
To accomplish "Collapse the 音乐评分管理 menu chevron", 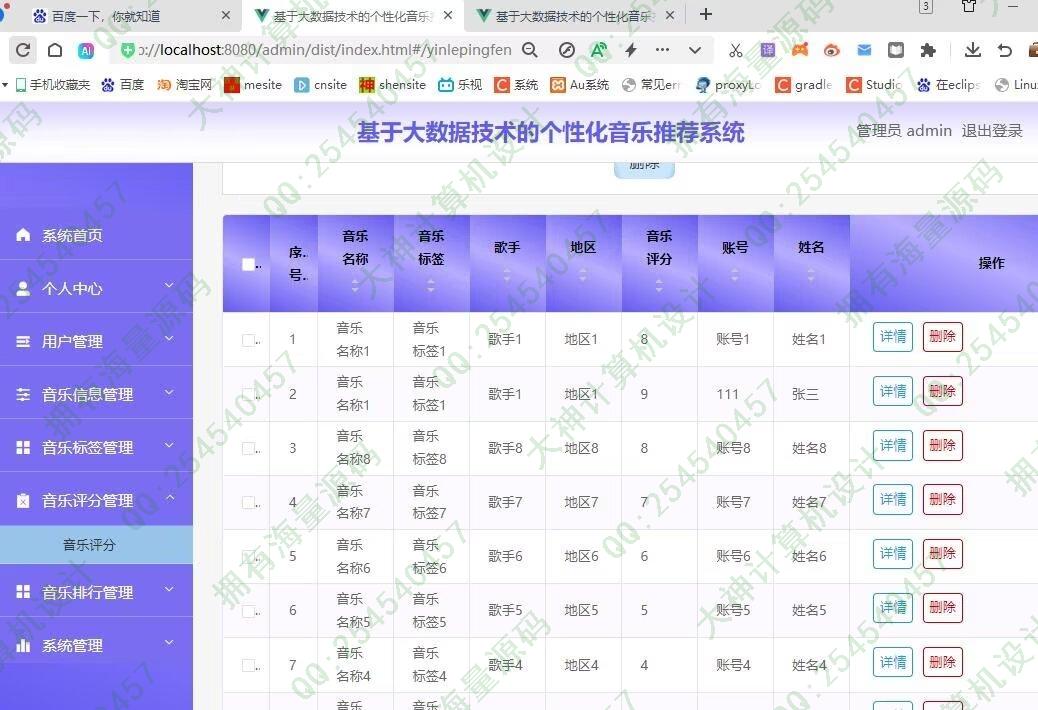I will [169, 498].
